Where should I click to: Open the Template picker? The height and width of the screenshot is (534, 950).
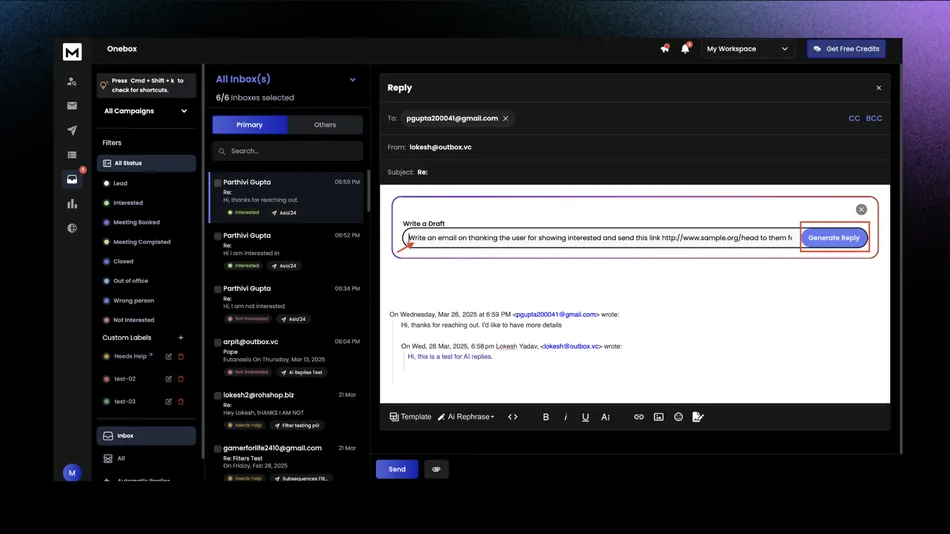pos(410,417)
